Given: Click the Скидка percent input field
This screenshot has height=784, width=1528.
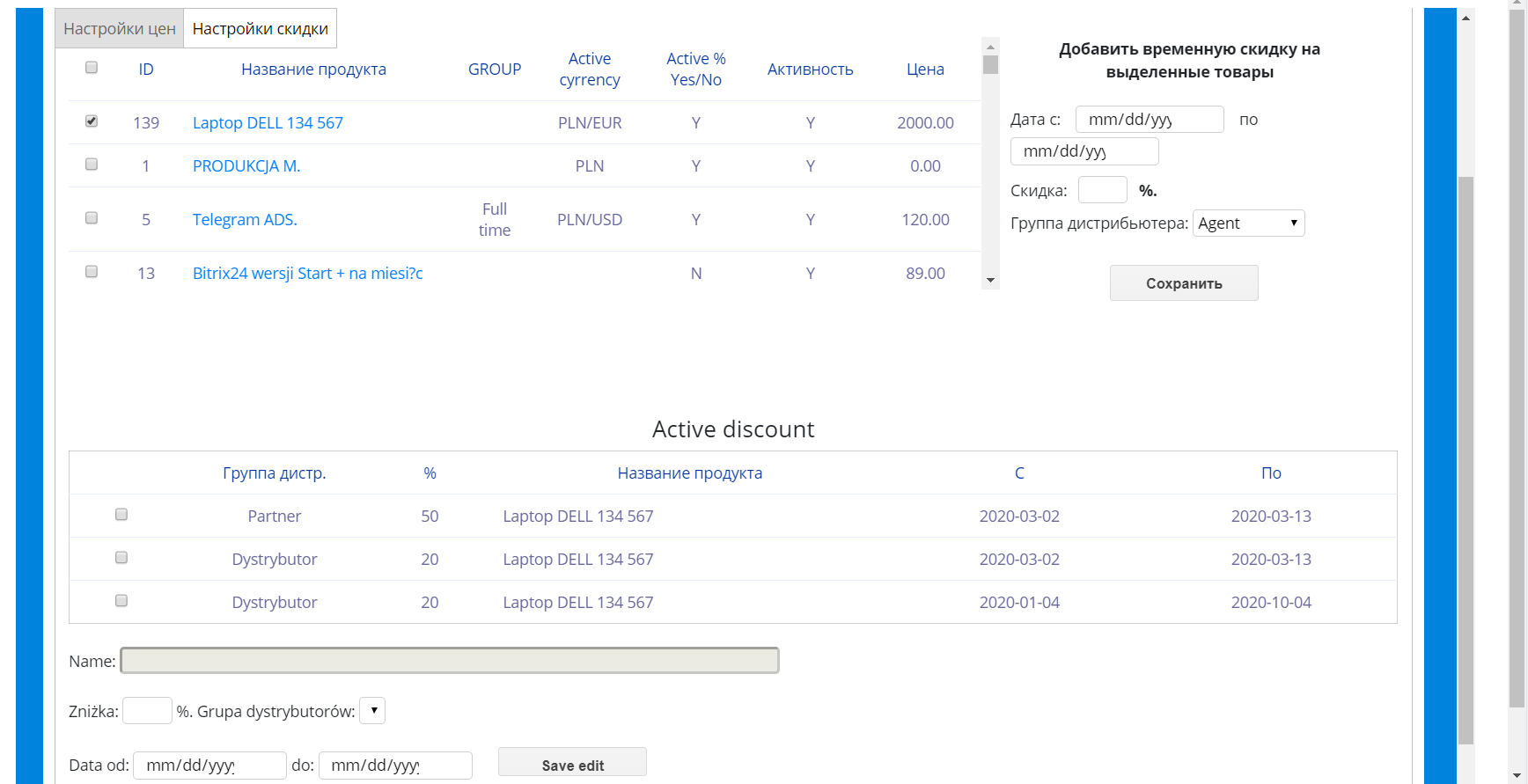Looking at the screenshot, I should pyautogui.click(x=1102, y=190).
